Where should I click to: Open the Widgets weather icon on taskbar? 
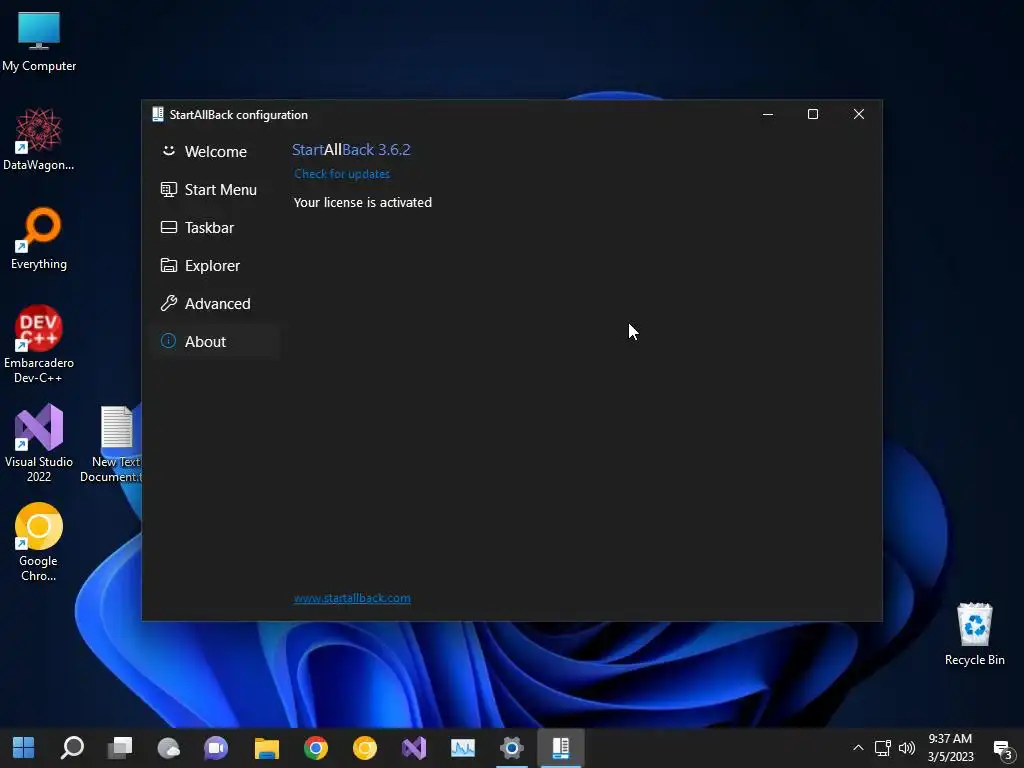[168, 748]
